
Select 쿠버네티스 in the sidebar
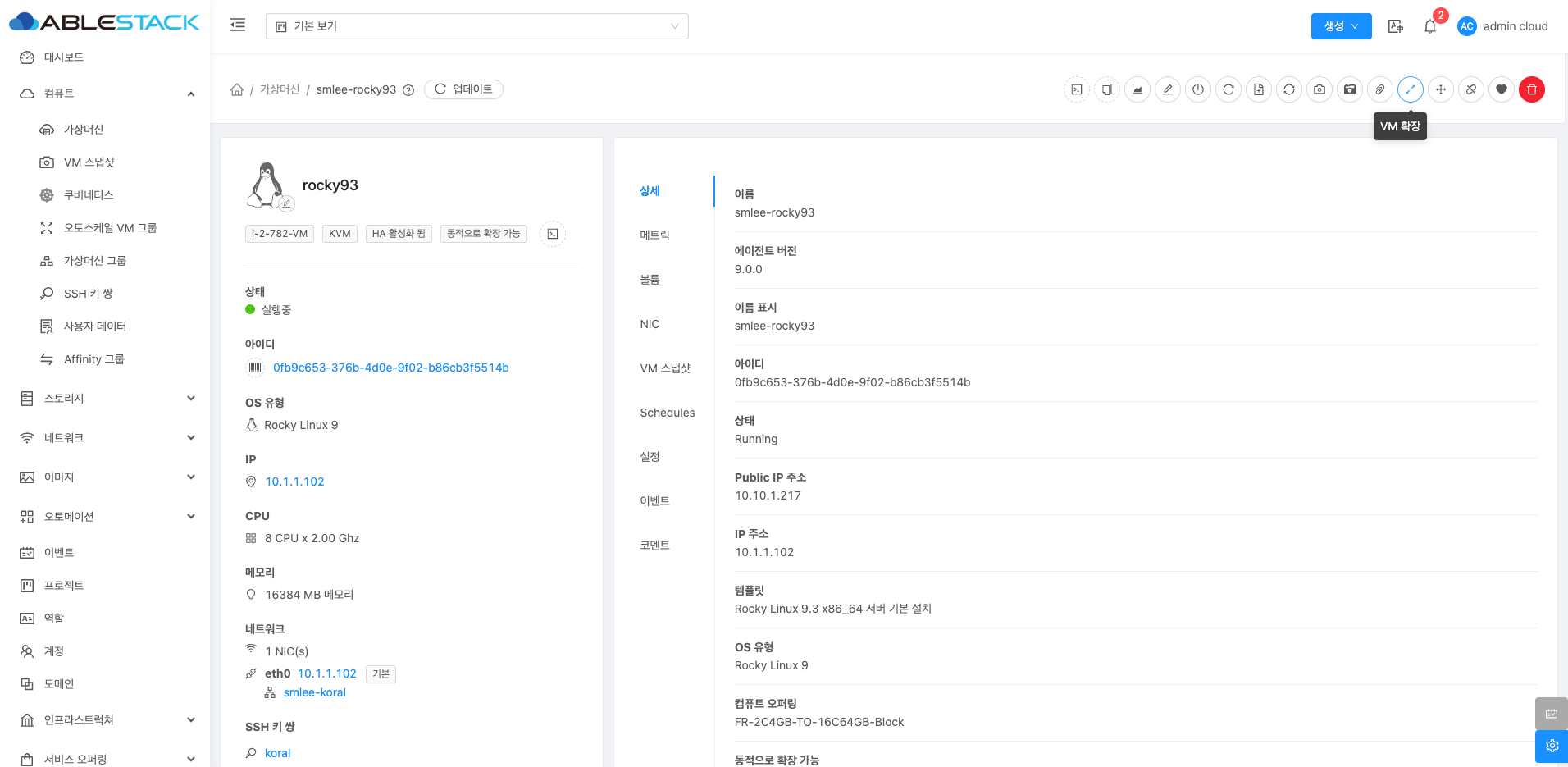[x=89, y=195]
